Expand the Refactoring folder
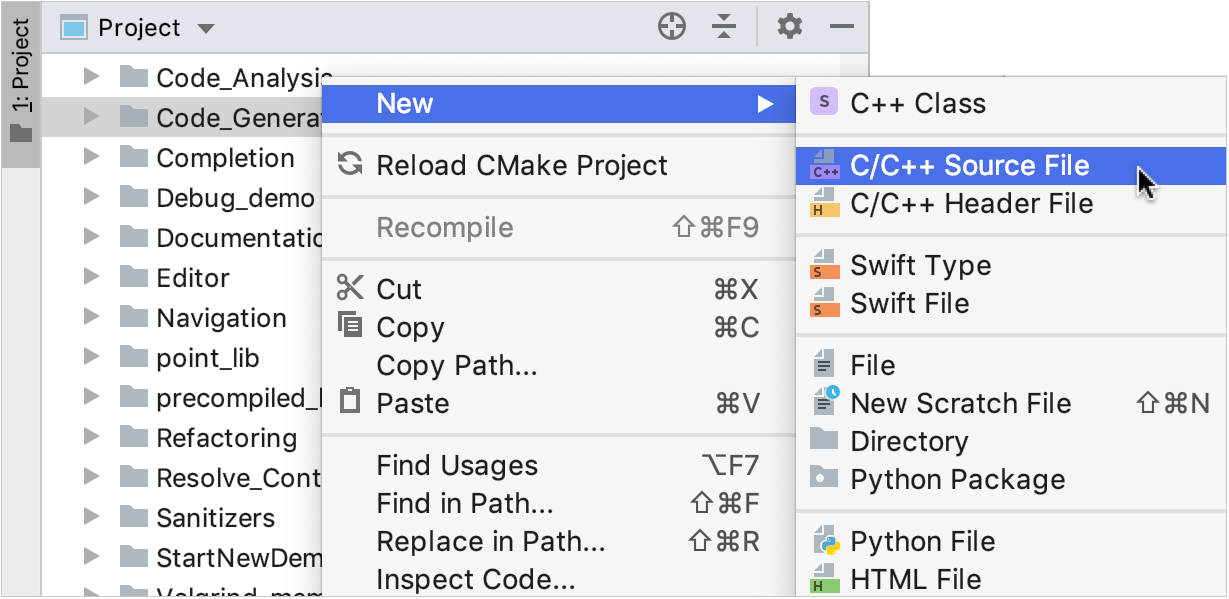Viewport: 1229px width, 599px height. (x=89, y=437)
